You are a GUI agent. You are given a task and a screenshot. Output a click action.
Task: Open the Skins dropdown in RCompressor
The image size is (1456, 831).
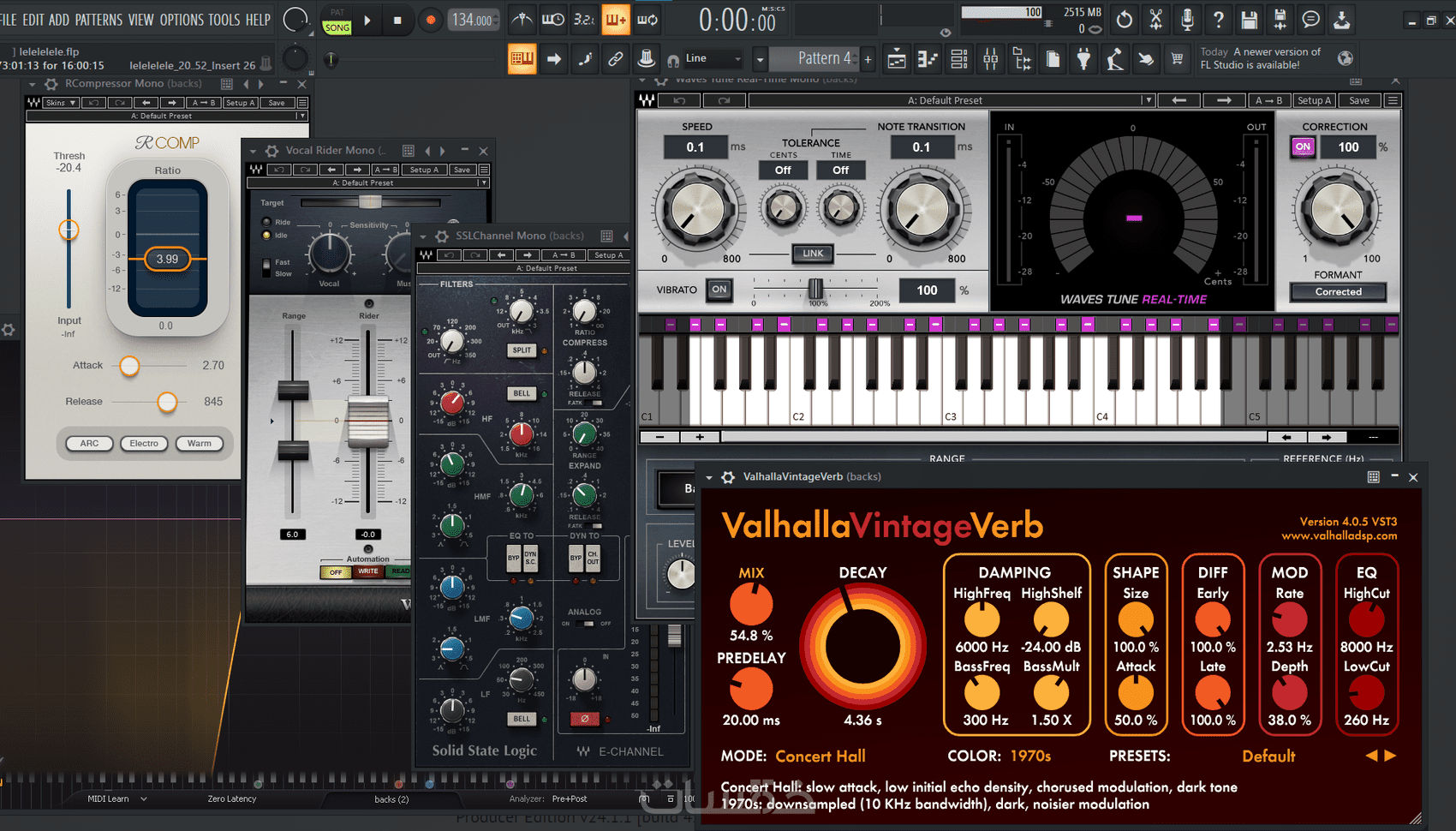pos(60,103)
